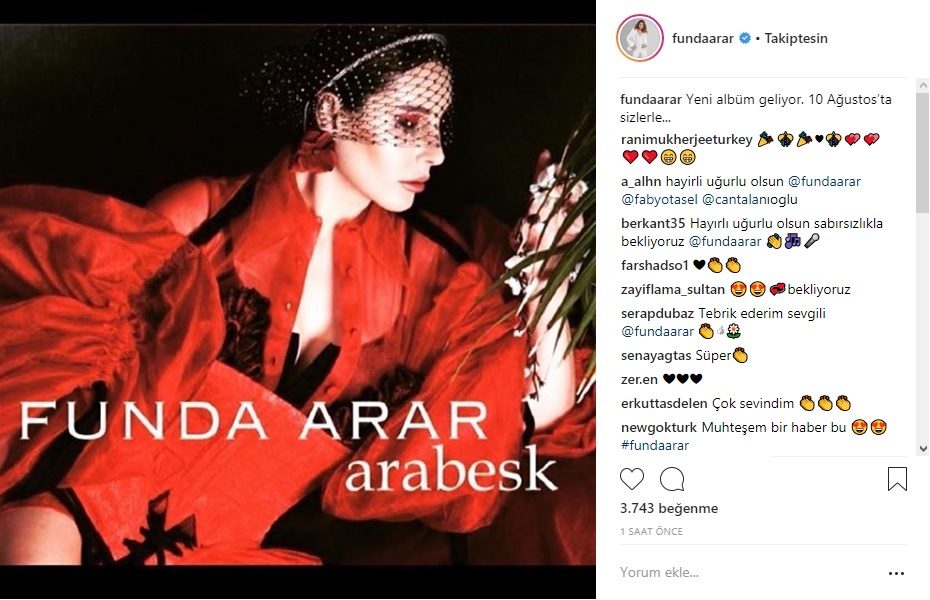Image resolution: width=930 pixels, height=600 pixels.
Task: Focus the Yorum ekle comment field
Action: pos(749,573)
